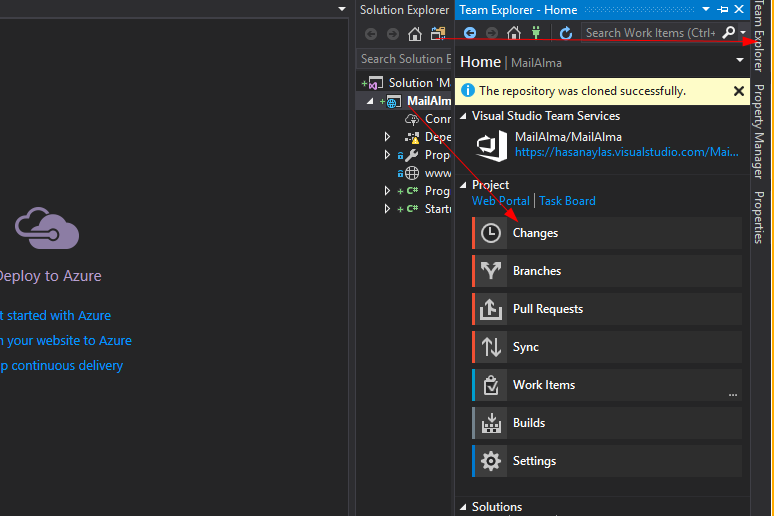Select the Solution 'M...' root node

(x=406, y=82)
